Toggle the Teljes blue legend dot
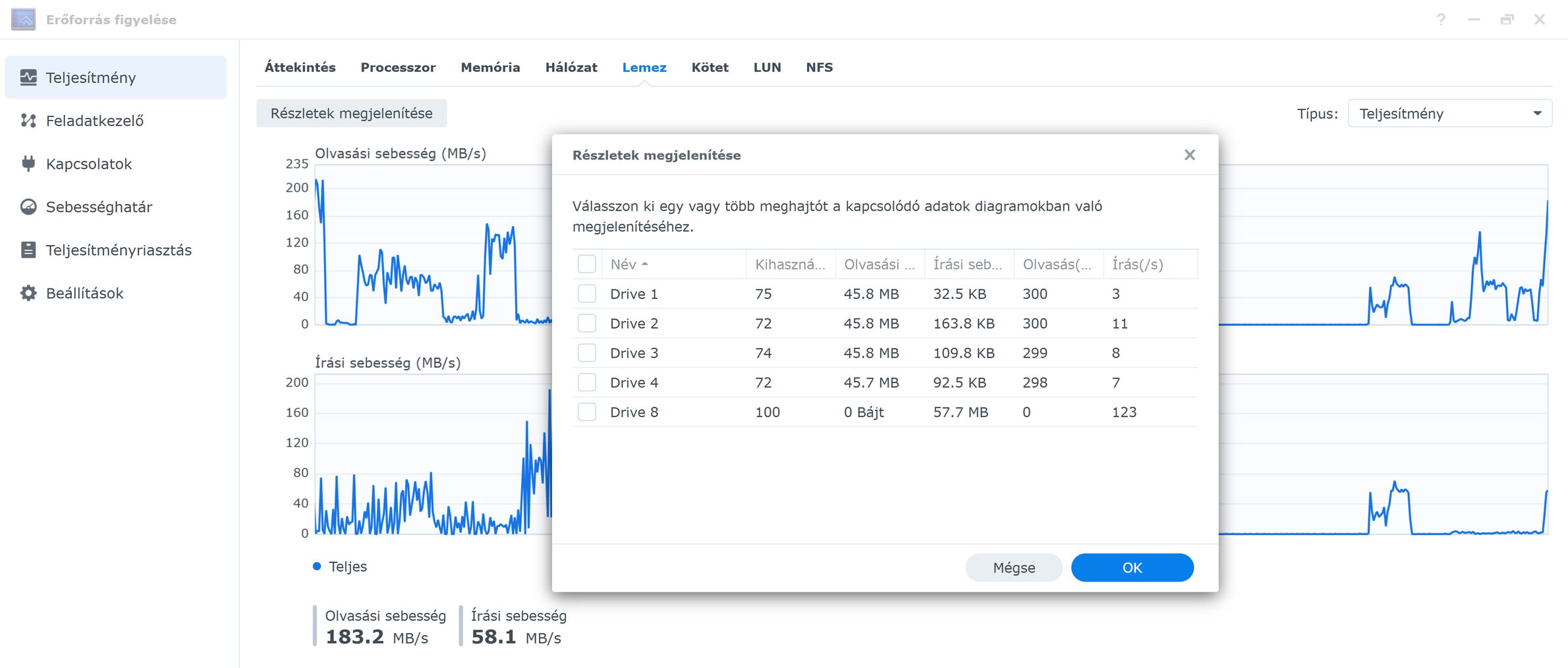This screenshot has width=1568, height=668. tap(317, 567)
